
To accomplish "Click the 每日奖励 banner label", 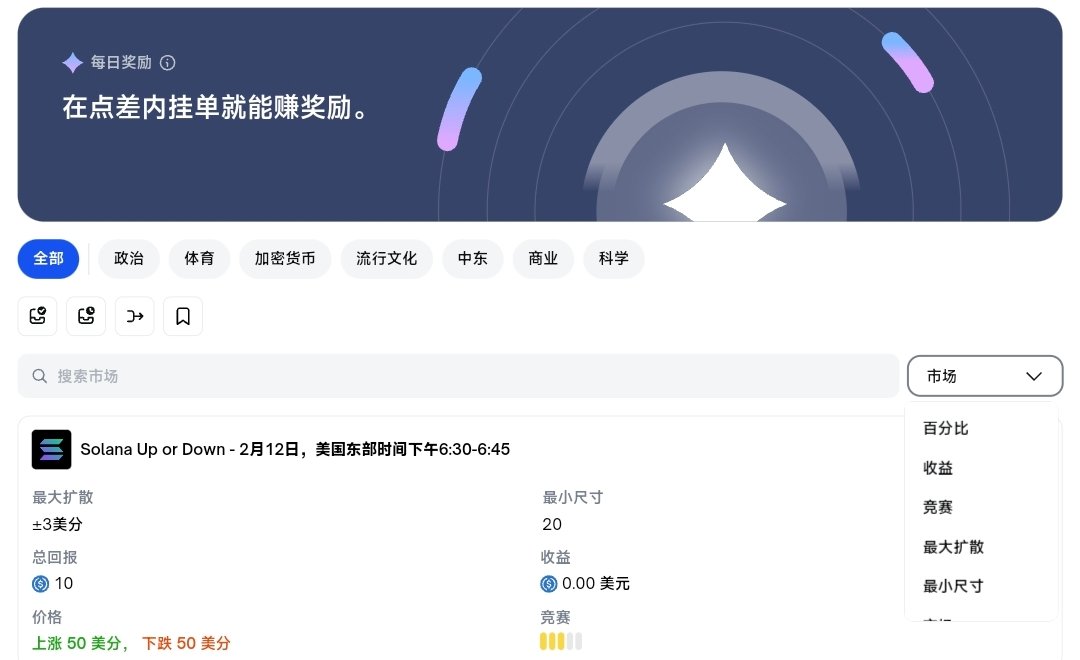I will click(121, 63).
